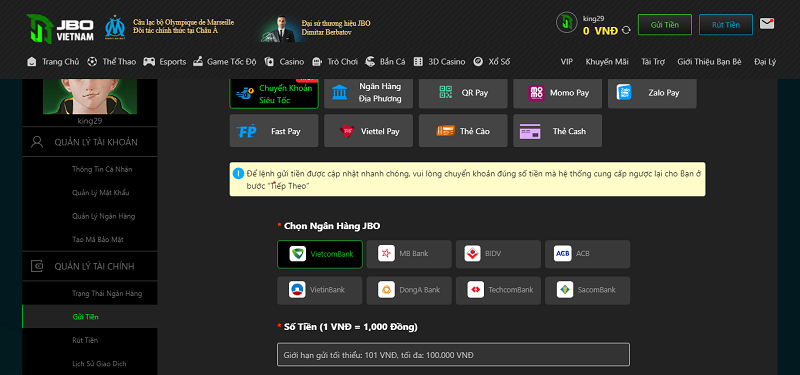The height and width of the screenshot is (375, 800).
Task: Click the deposit amount input field
Action: coord(453,355)
